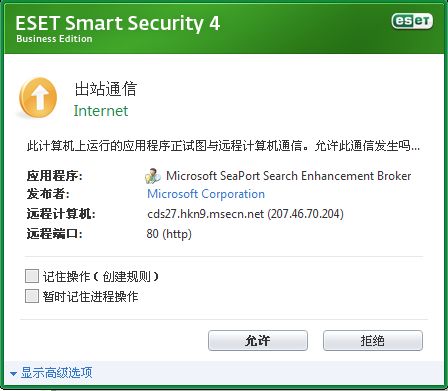
Task: Click the 出站通信 heading
Action: (106, 89)
